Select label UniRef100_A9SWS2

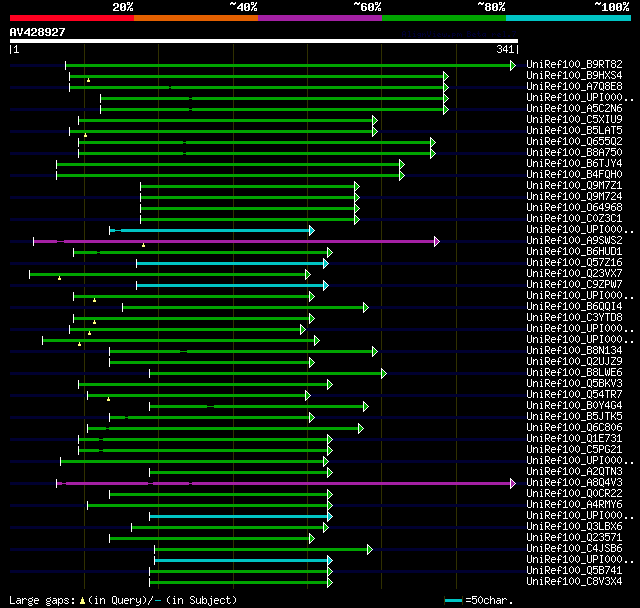(574, 241)
